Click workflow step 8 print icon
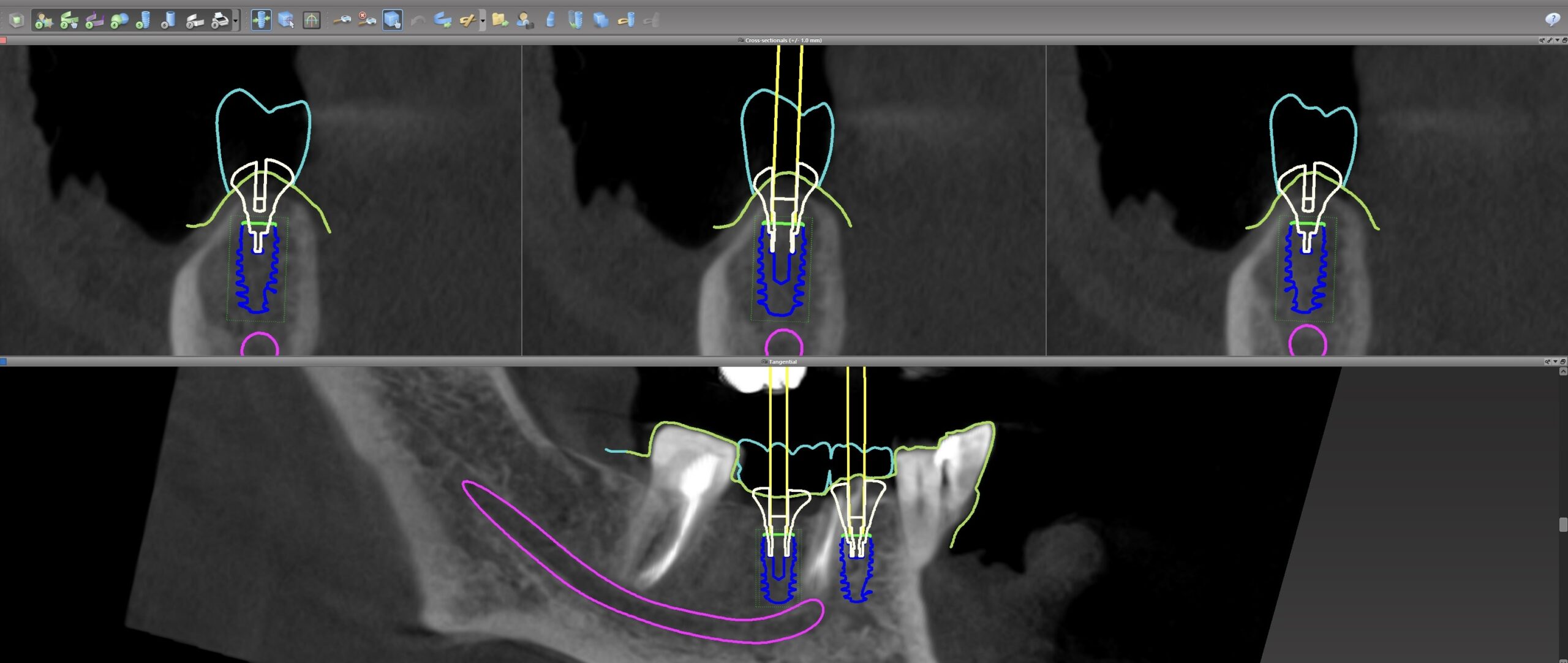This screenshot has width=1568, height=663. click(219, 20)
